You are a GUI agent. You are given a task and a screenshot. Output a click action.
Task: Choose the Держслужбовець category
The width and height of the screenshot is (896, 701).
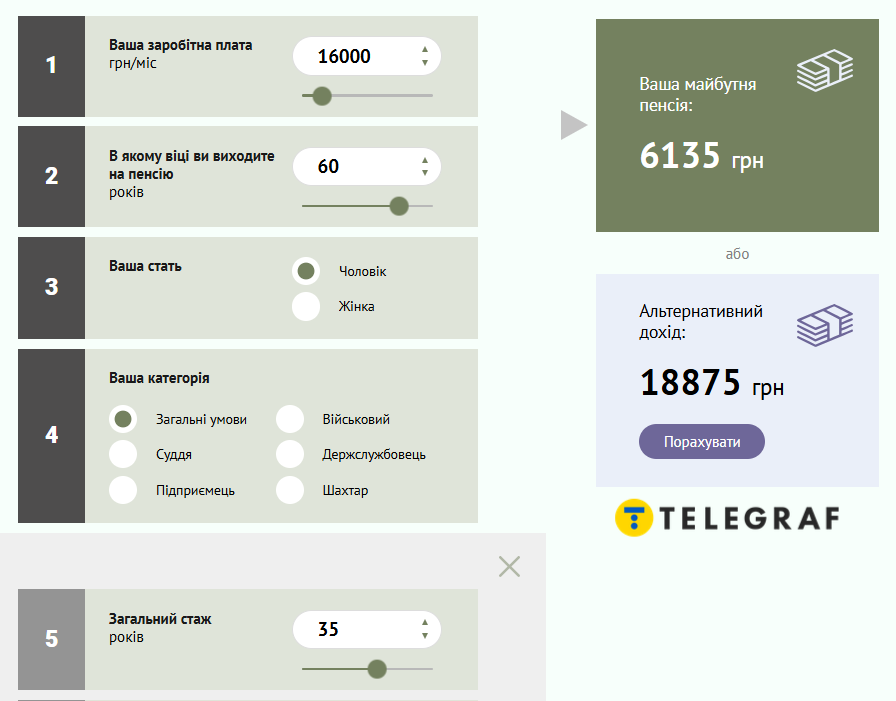coord(290,455)
